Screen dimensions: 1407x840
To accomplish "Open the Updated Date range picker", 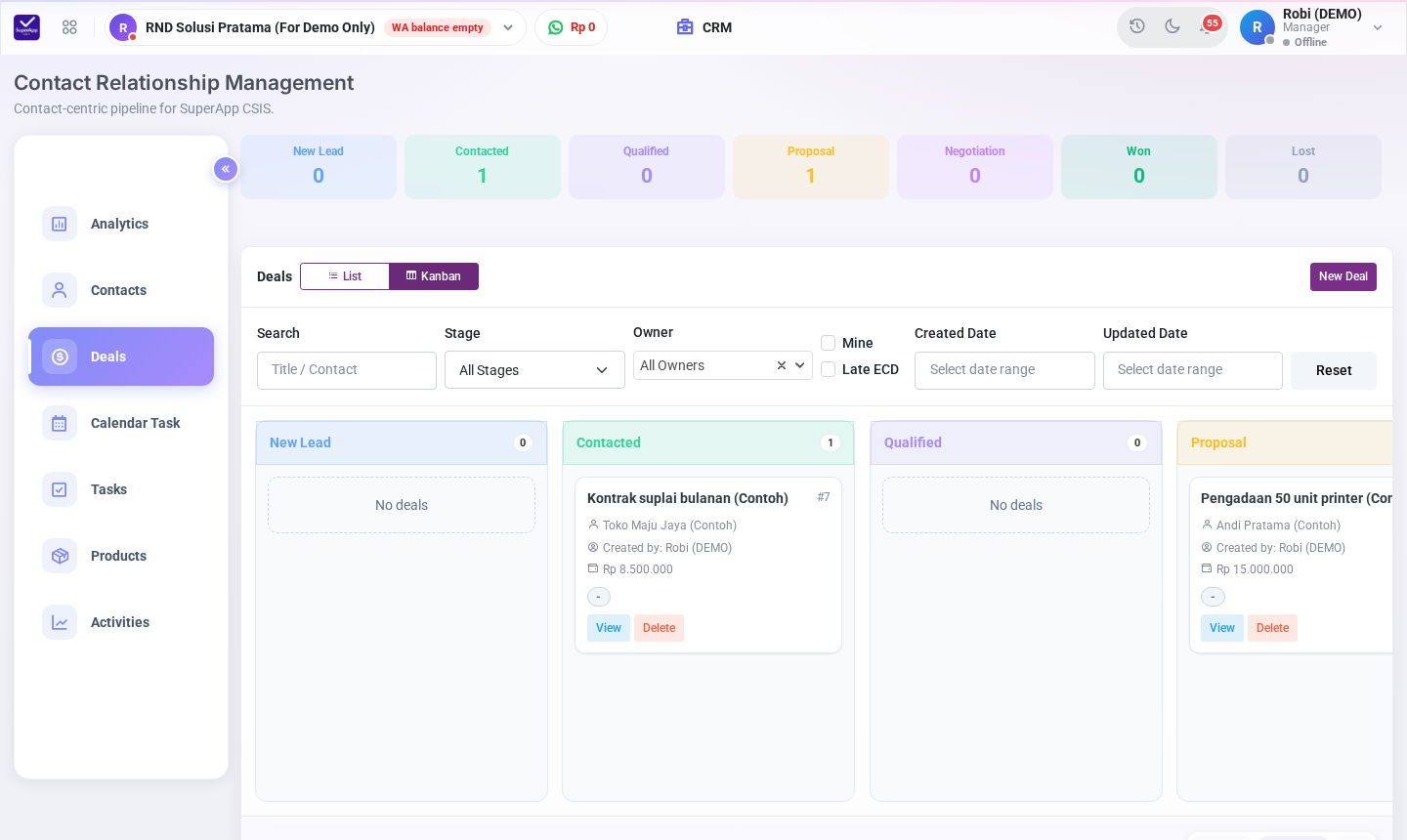I will click(1193, 370).
